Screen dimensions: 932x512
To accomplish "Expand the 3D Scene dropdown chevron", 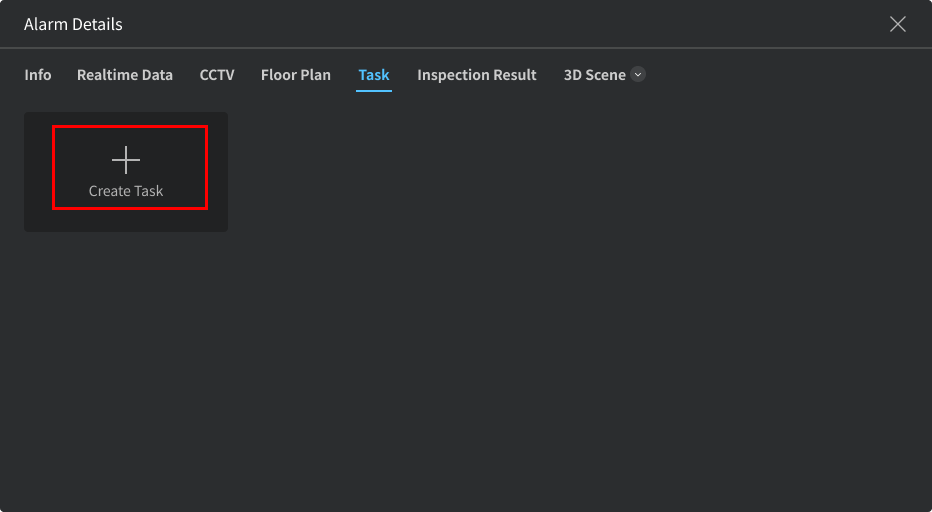I will point(638,75).
